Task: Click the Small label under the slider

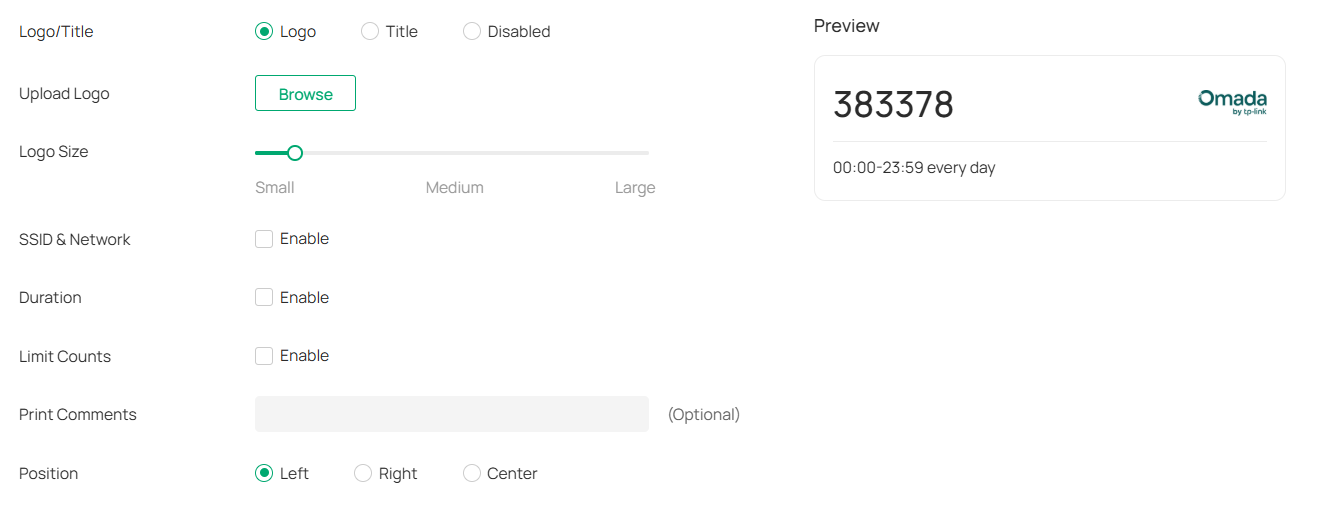Action: (x=275, y=188)
